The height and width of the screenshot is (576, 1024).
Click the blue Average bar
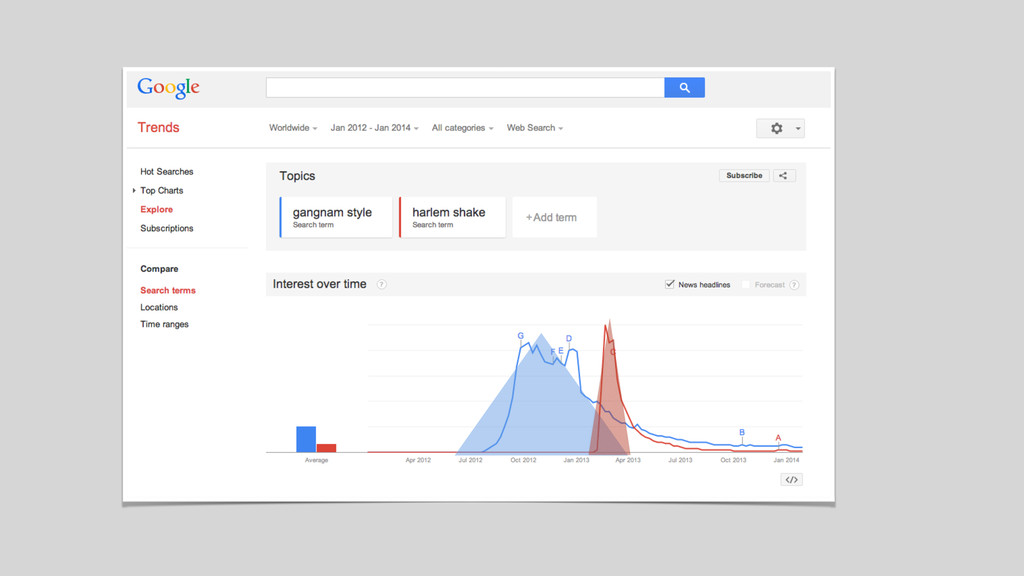point(306,440)
